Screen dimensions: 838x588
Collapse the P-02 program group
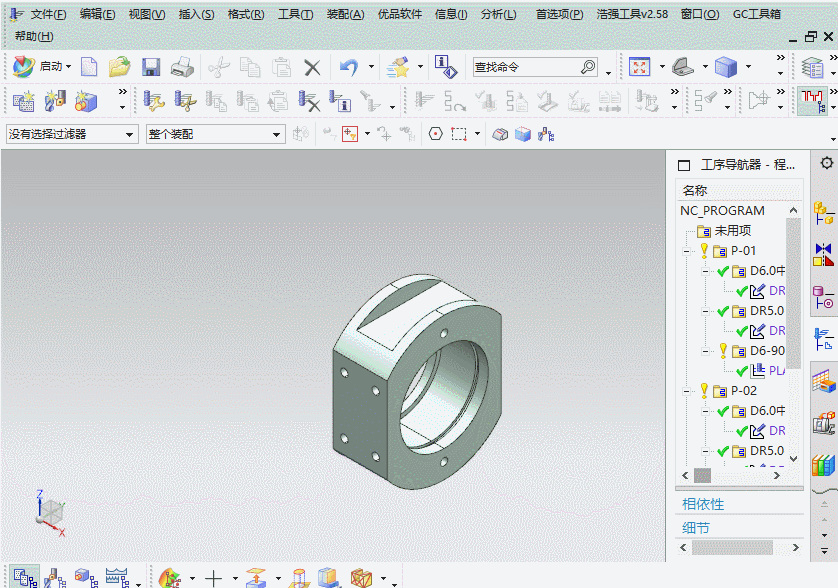(x=687, y=391)
